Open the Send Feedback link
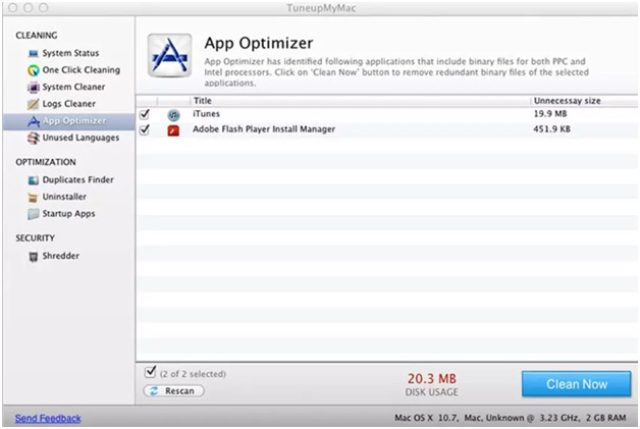 (48, 418)
